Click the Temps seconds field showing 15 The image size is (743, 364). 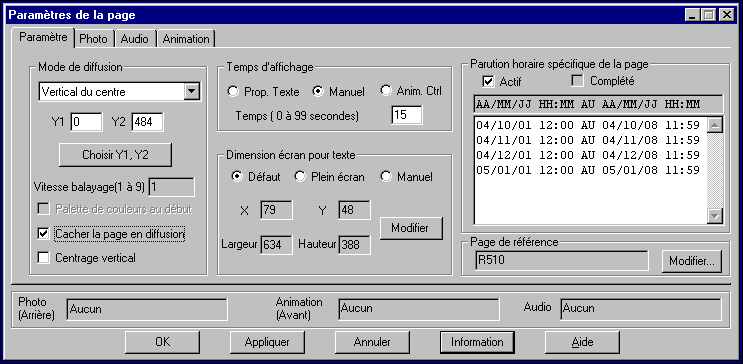click(x=407, y=115)
